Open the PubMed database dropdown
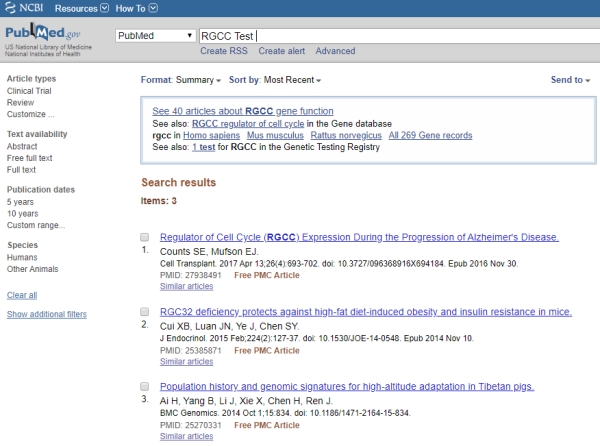This screenshot has width=600, height=446. click(153, 35)
